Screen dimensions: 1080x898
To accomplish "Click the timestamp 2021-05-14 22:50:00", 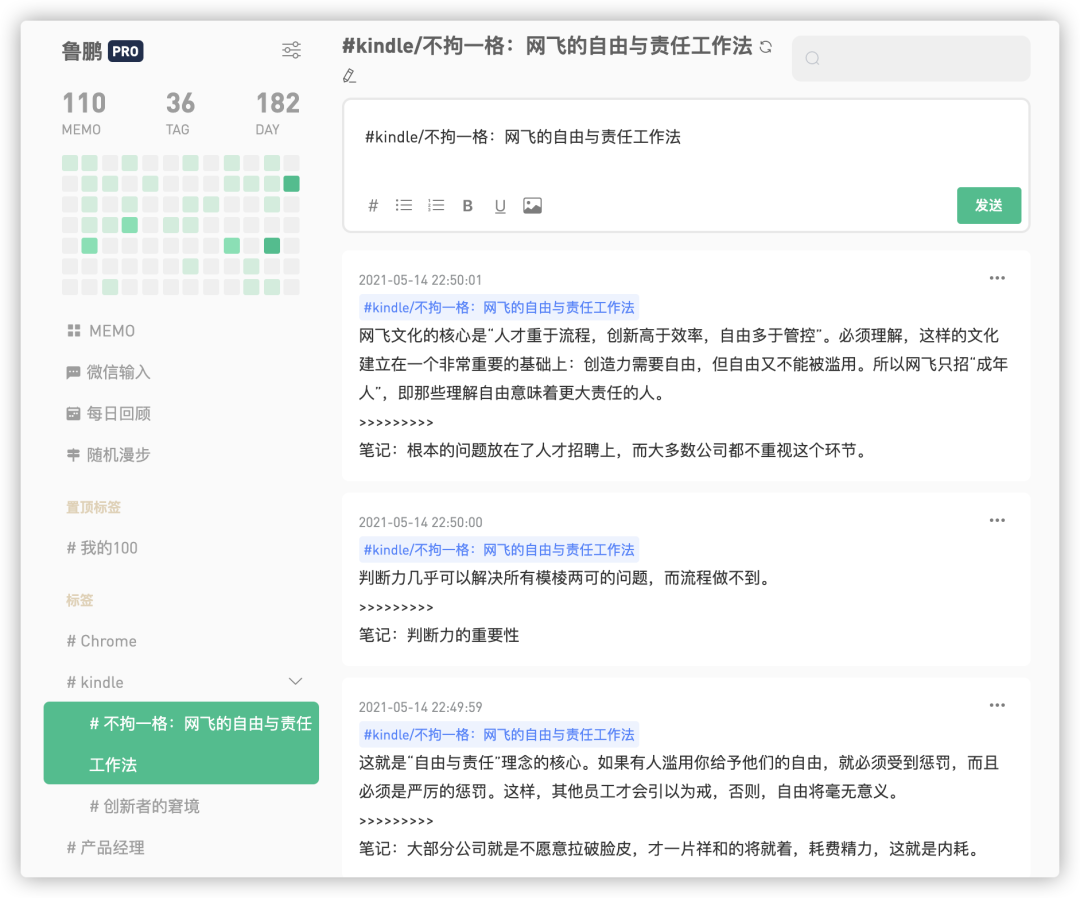I will tap(420, 523).
